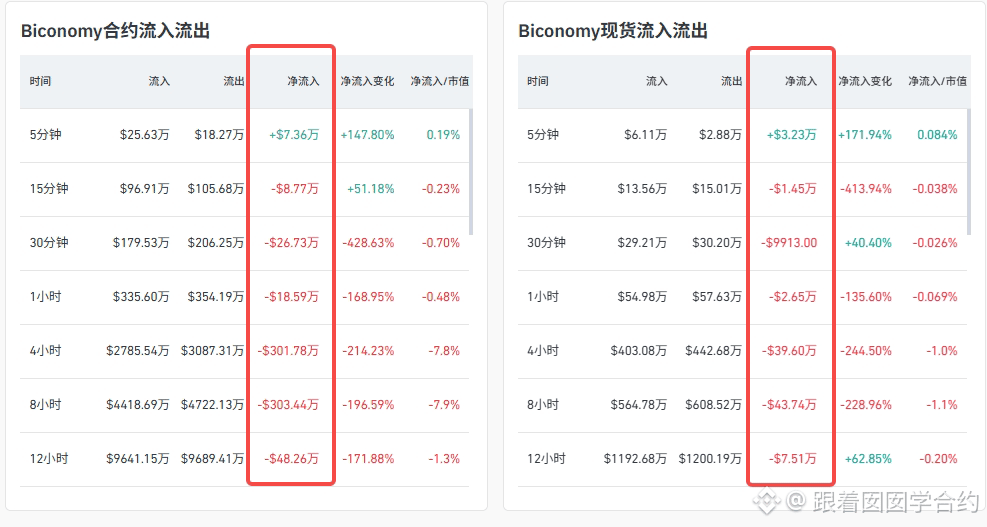
Task: Click net inflow +$3.23万
Action: click(x=791, y=135)
